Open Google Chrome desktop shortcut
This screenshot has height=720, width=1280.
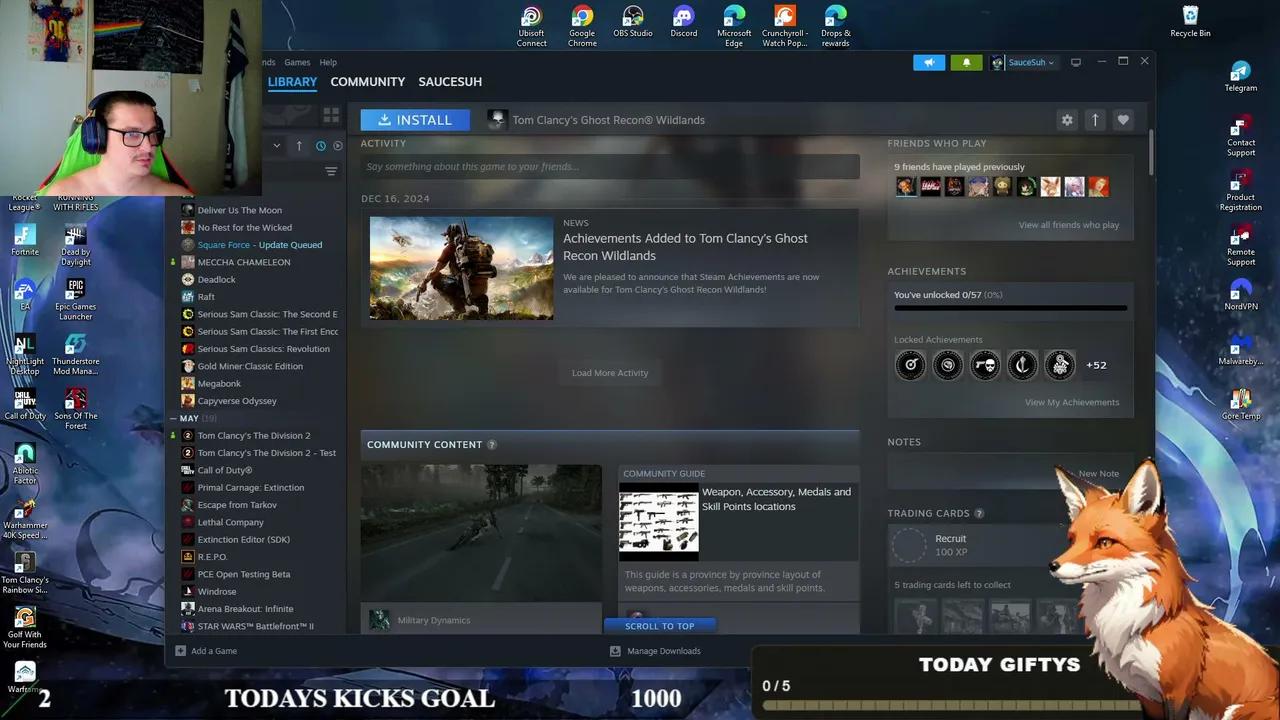tap(582, 27)
